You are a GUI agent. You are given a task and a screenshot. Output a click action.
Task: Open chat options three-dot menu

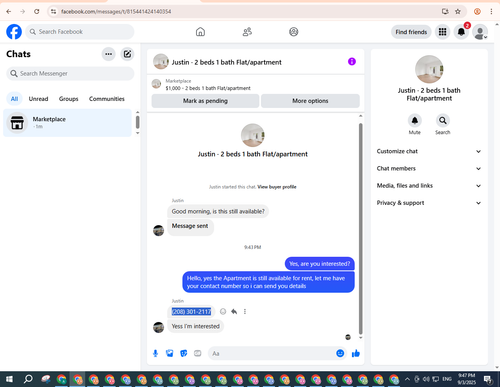108,54
